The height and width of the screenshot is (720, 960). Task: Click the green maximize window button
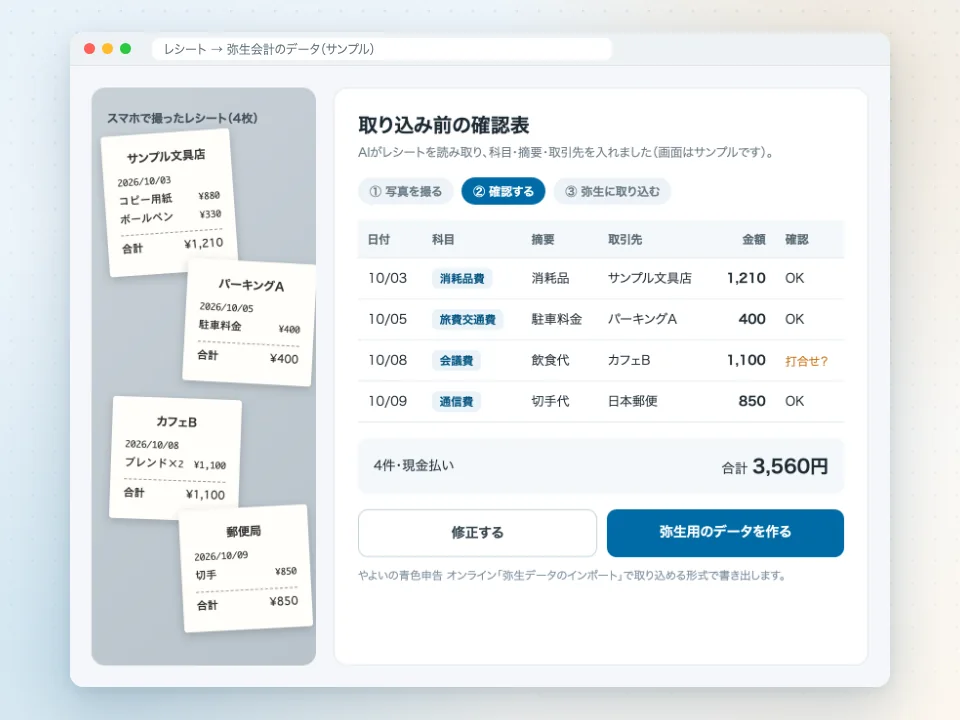point(126,48)
